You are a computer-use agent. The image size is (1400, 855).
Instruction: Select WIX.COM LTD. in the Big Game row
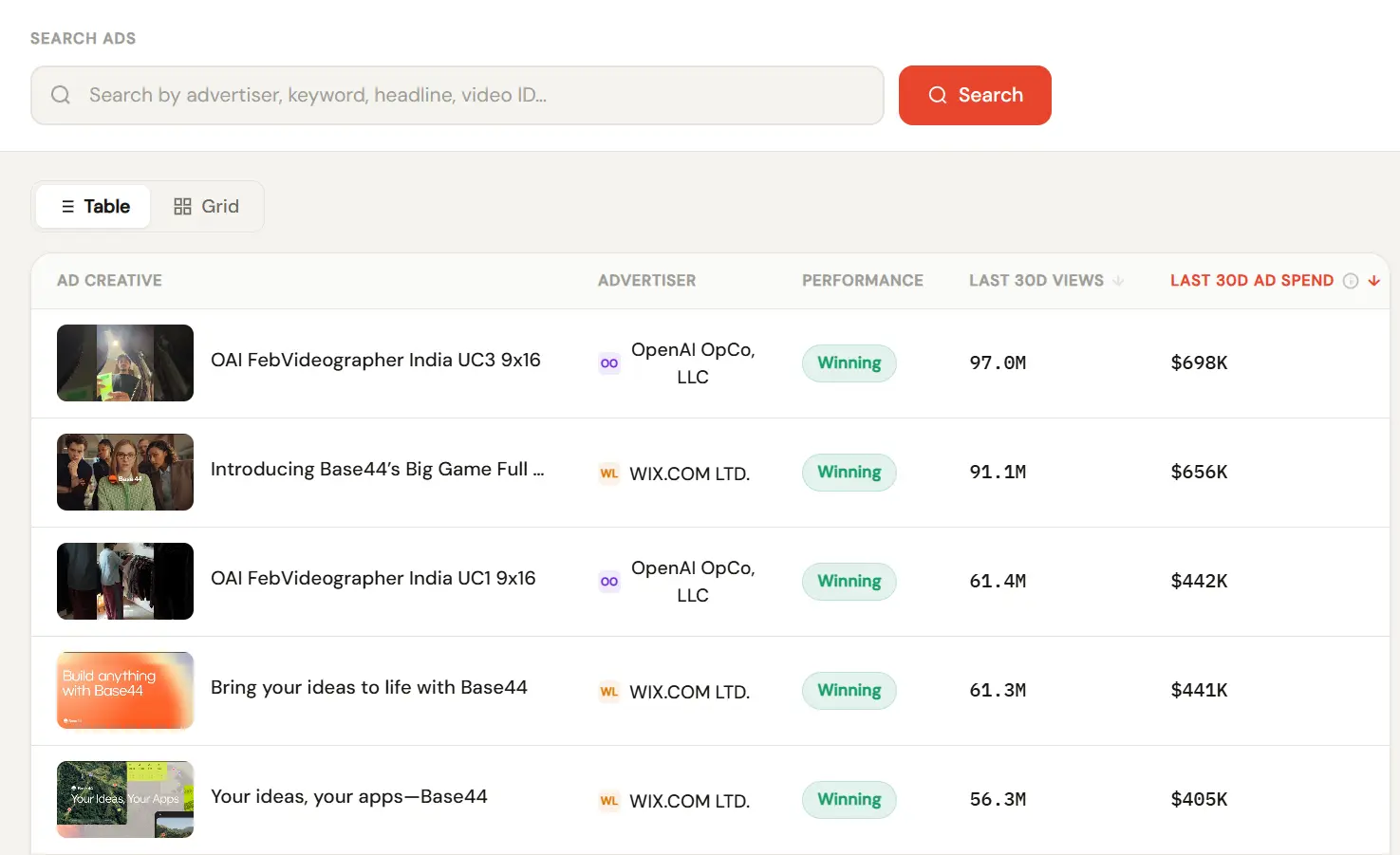click(690, 473)
